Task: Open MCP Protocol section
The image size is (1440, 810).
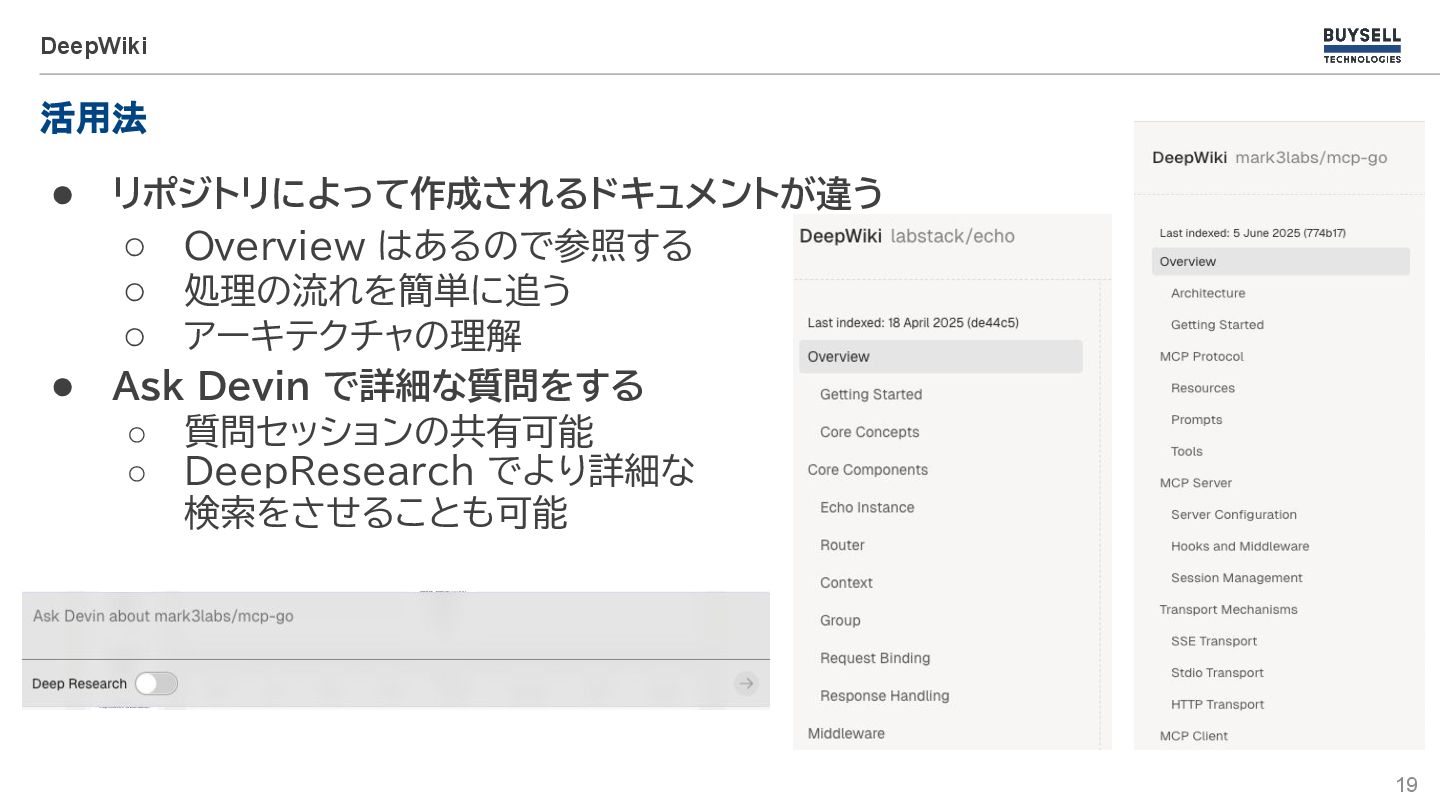Action: [1201, 356]
